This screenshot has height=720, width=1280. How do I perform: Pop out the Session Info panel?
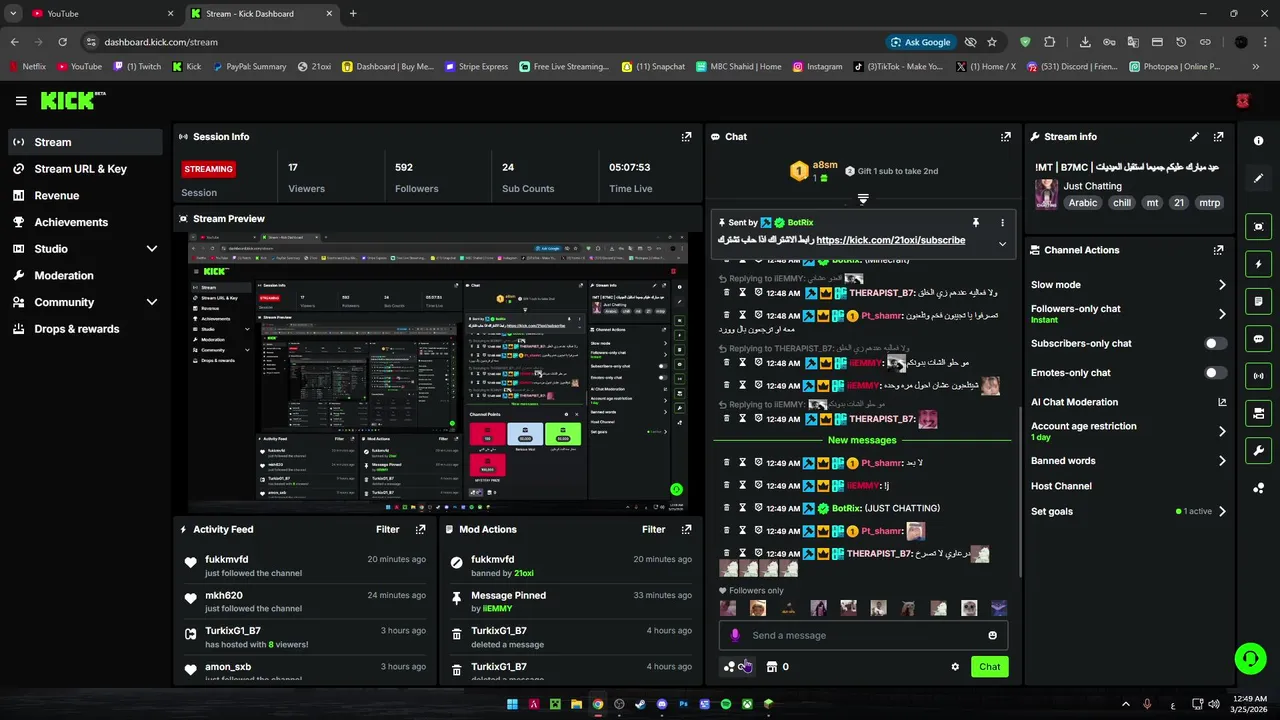(686, 137)
